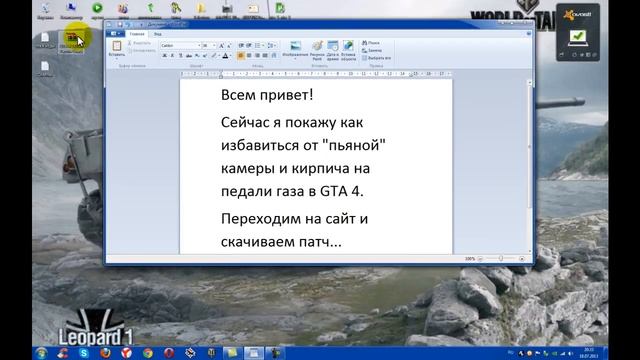Viewport: 640px width, 360px height.
Task: Click the Cut (Вырезать) command
Action: pyautogui.click(x=139, y=43)
